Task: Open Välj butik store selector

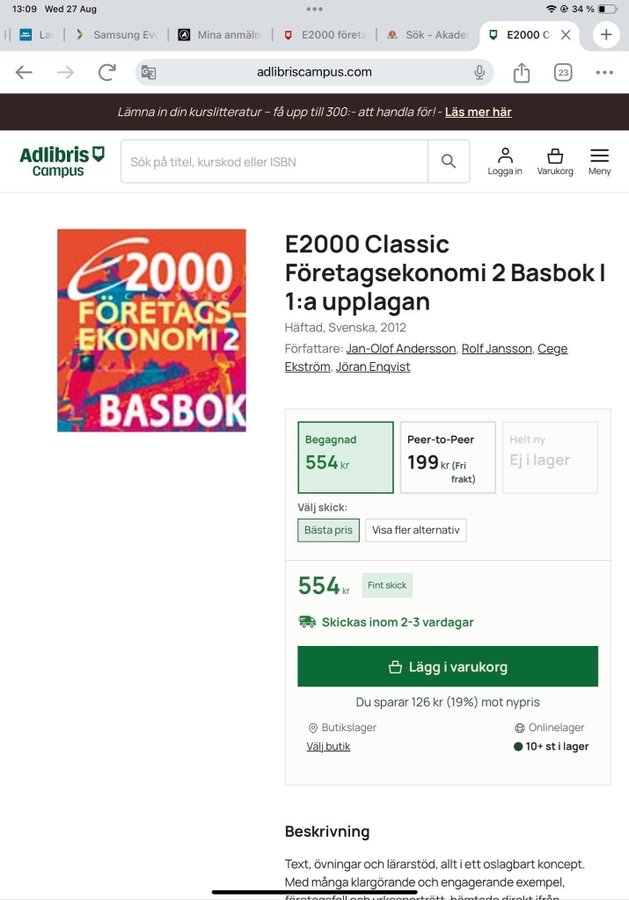Action: (x=328, y=746)
